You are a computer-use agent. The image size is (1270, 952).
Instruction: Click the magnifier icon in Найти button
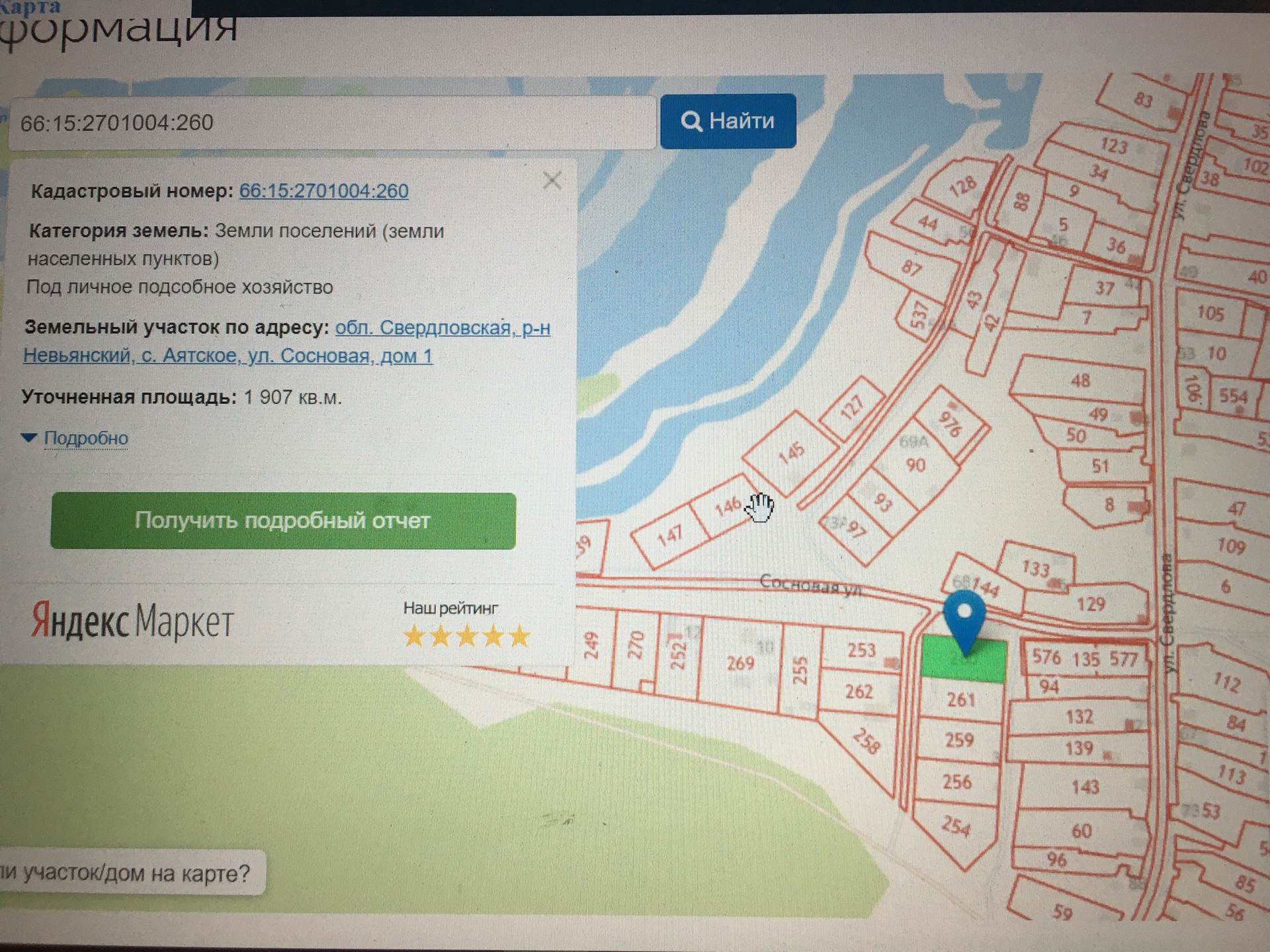[x=691, y=122]
